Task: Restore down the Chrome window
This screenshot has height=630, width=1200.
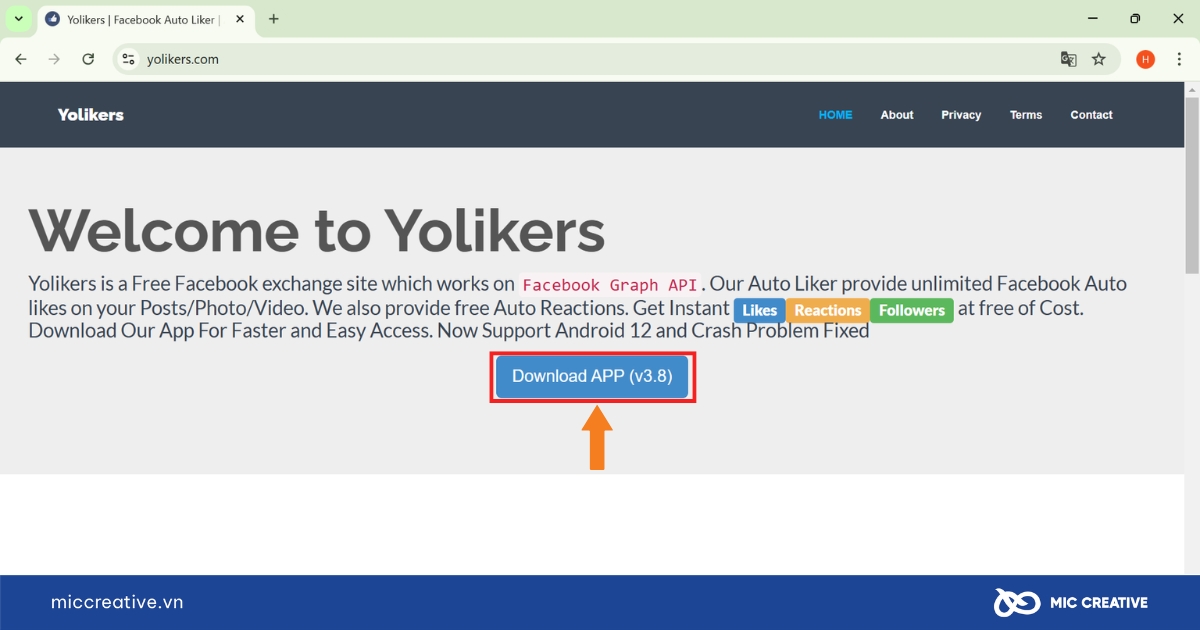Action: tap(1135, 19)
